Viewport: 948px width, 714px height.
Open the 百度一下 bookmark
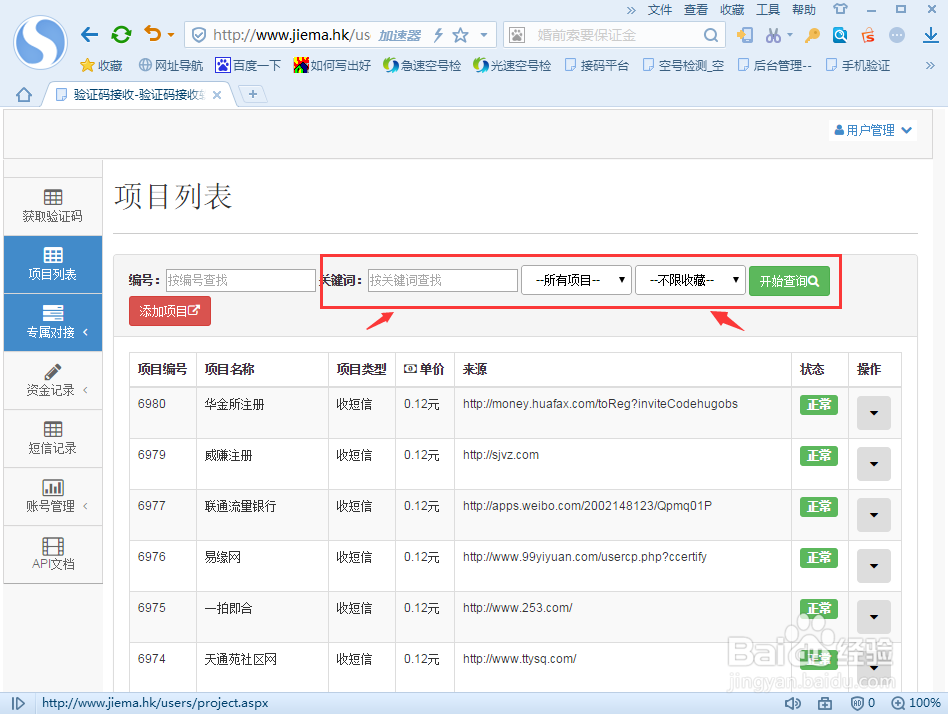248,65
